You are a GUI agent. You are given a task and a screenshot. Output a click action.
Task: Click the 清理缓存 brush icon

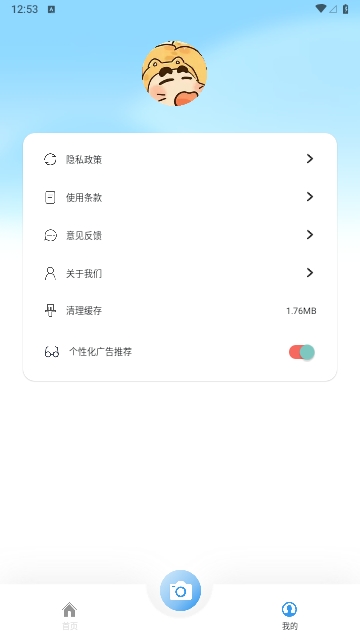click(x=50, y=311)
